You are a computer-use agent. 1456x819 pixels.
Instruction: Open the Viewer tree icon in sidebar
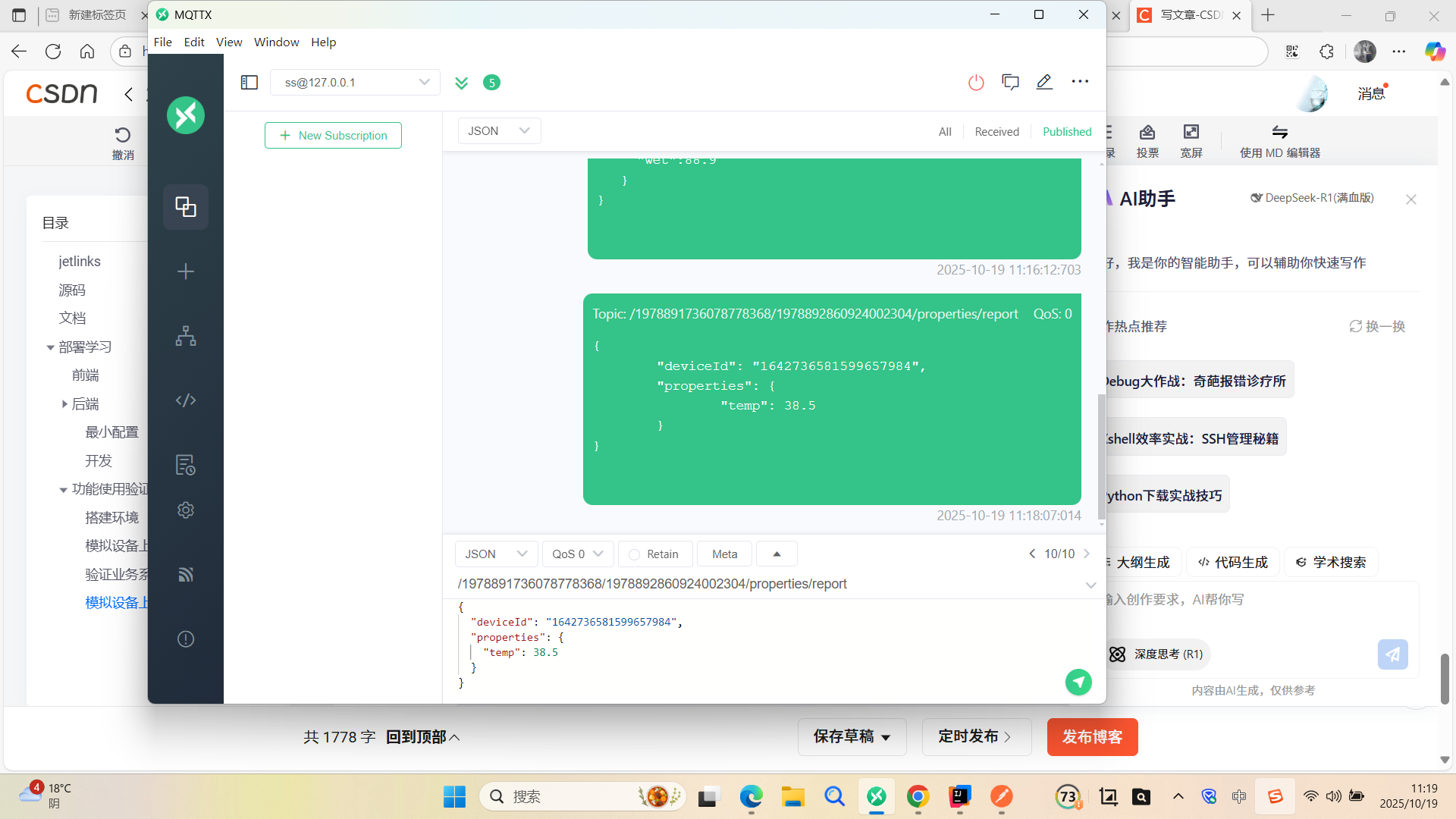tap(186, 336)
